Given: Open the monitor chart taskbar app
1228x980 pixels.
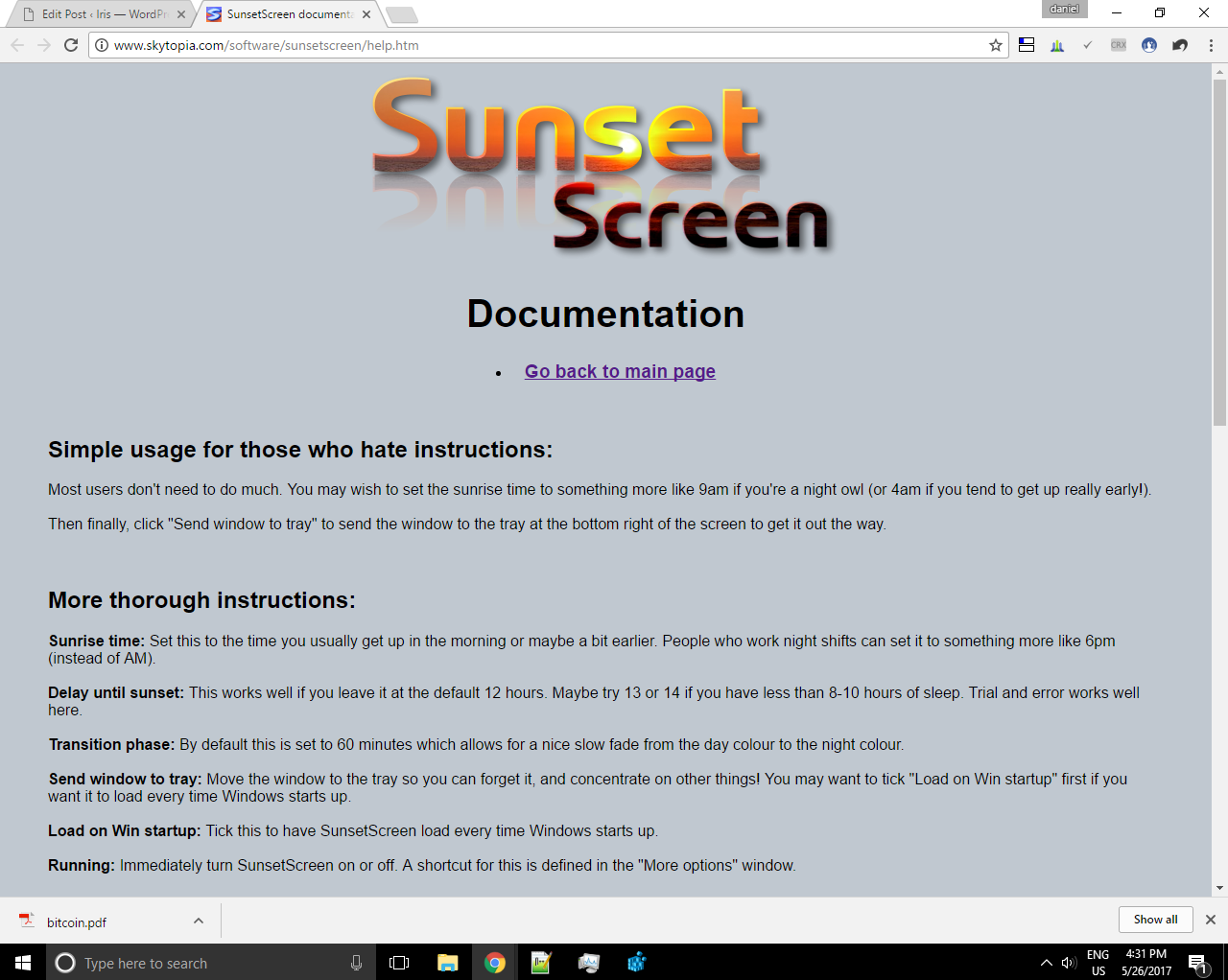Looking at the screenshot, I should coord(588,963).
